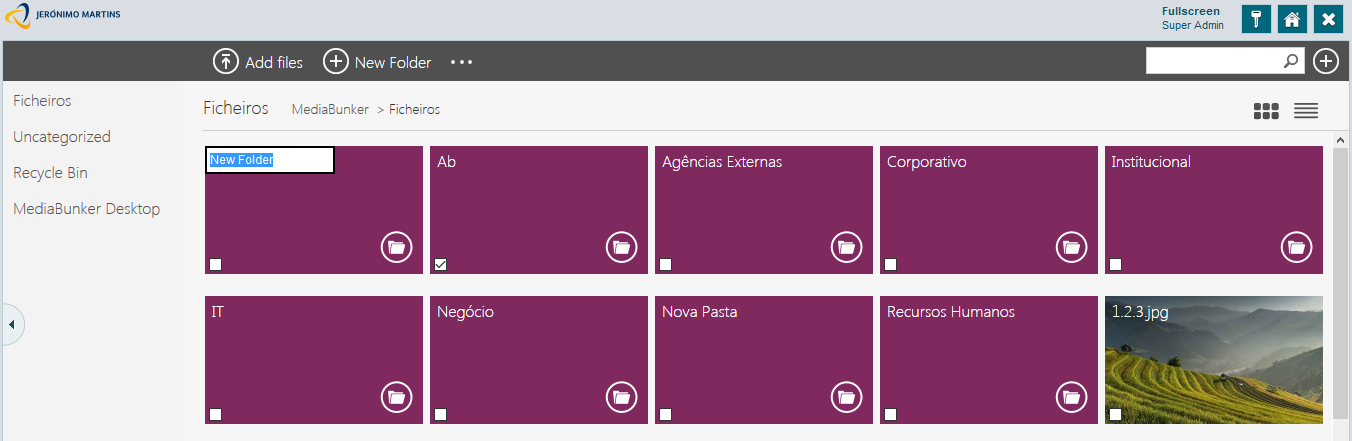
Task: Click the New Folder name field
Action: pyautogui.click(x=270, y=160)
